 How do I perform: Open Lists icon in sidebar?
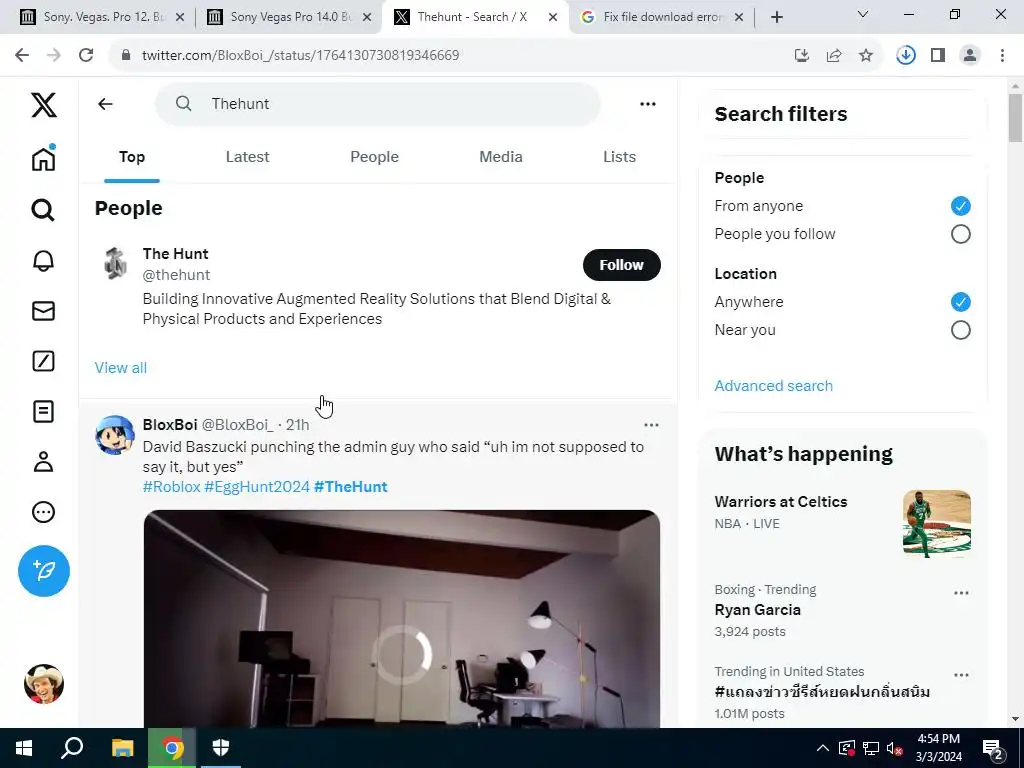(x=43, y=411)
